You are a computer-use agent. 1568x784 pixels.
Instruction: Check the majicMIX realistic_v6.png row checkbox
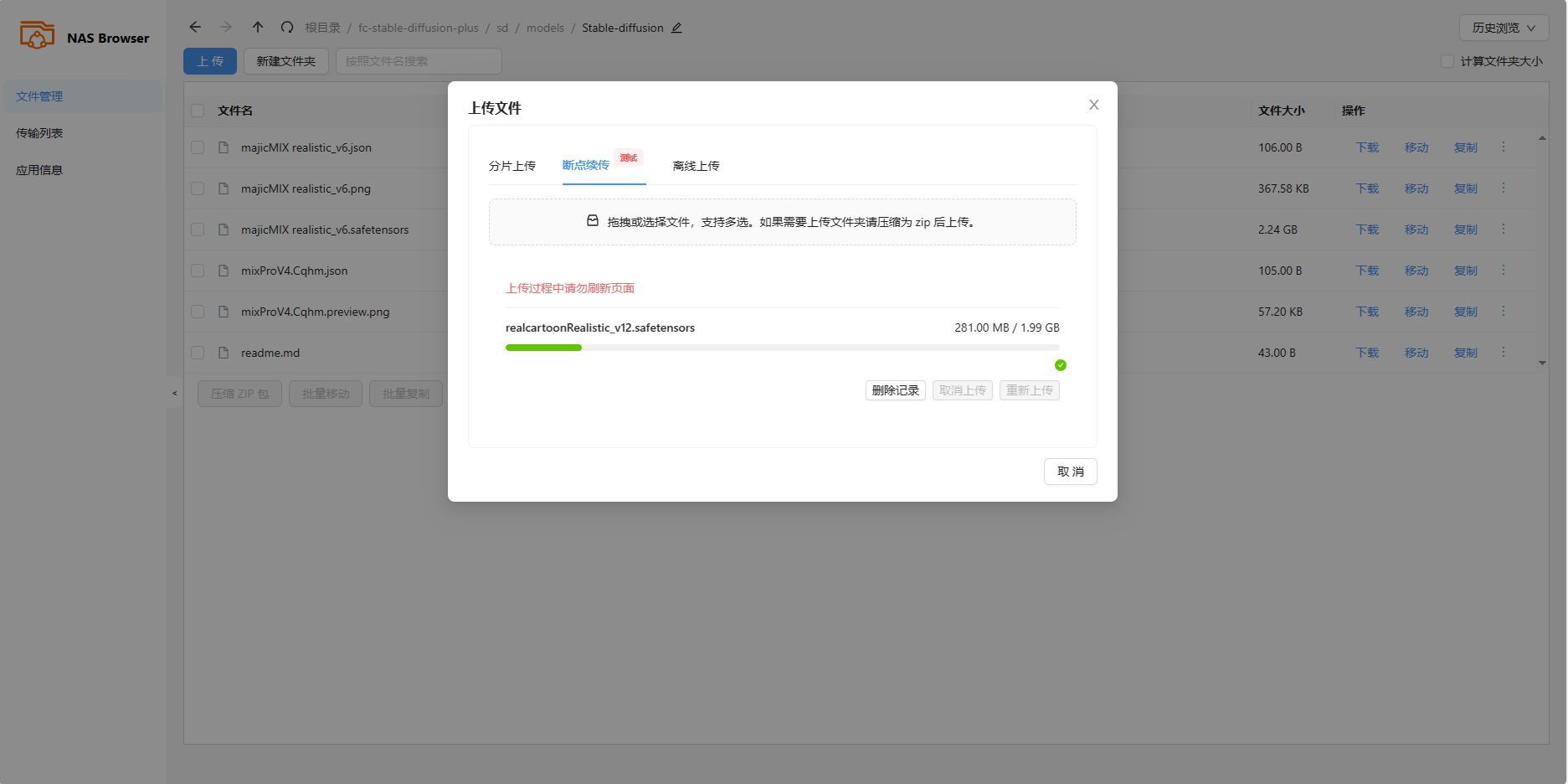[198, 188]
